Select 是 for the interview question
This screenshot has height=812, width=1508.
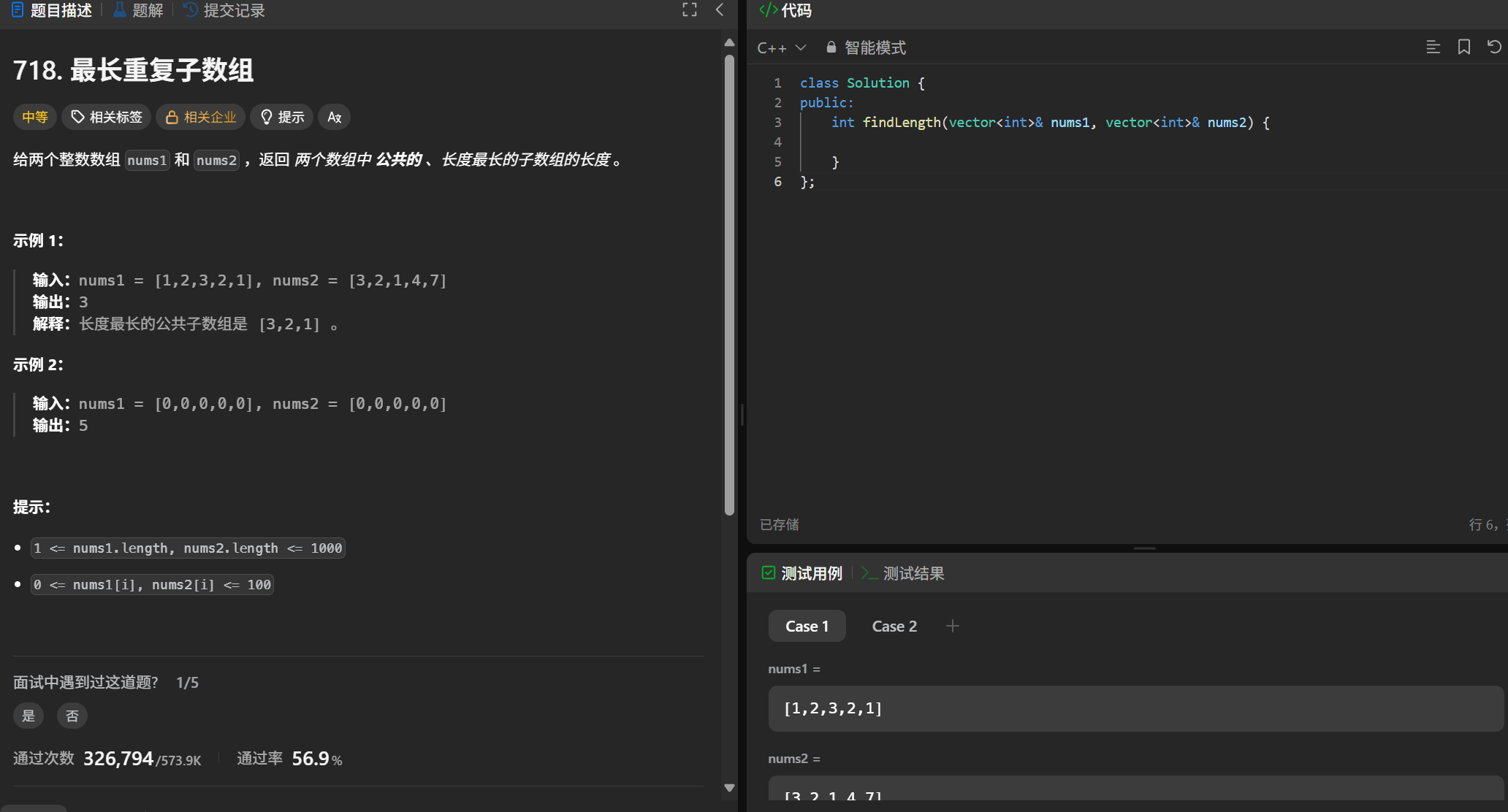coord(28,716)
